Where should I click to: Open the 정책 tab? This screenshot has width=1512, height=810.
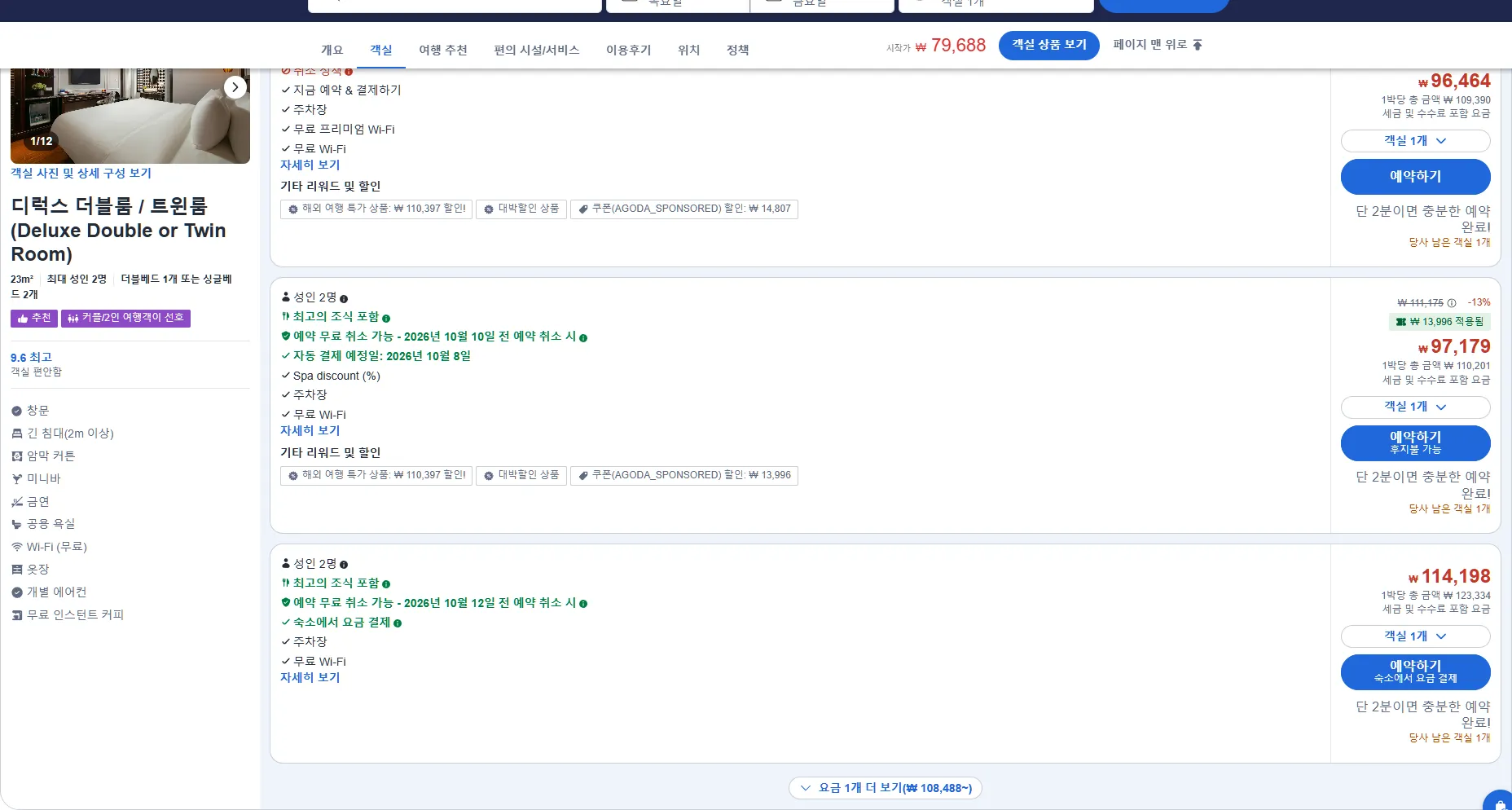pos(738,50)
